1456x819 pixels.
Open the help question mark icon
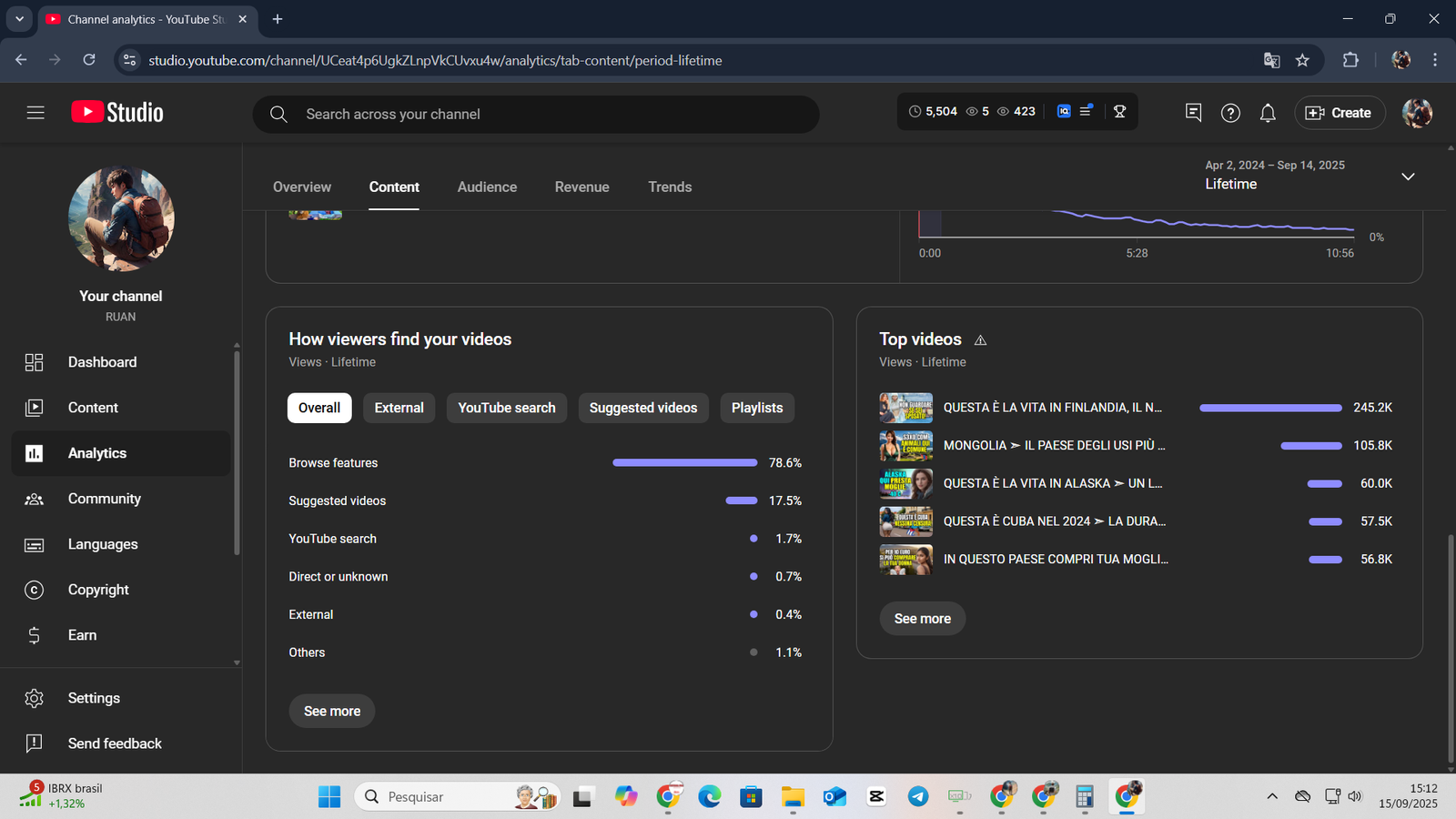tap(1230, 113)
